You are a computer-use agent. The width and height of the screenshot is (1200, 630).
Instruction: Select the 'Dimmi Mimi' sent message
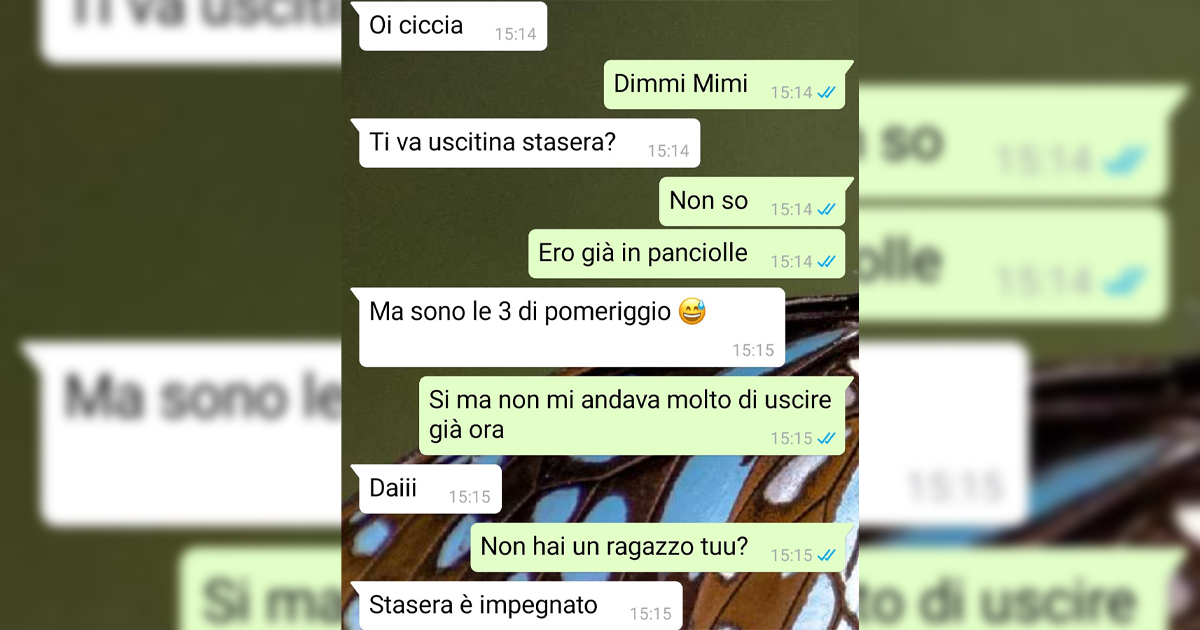(725, 85)
